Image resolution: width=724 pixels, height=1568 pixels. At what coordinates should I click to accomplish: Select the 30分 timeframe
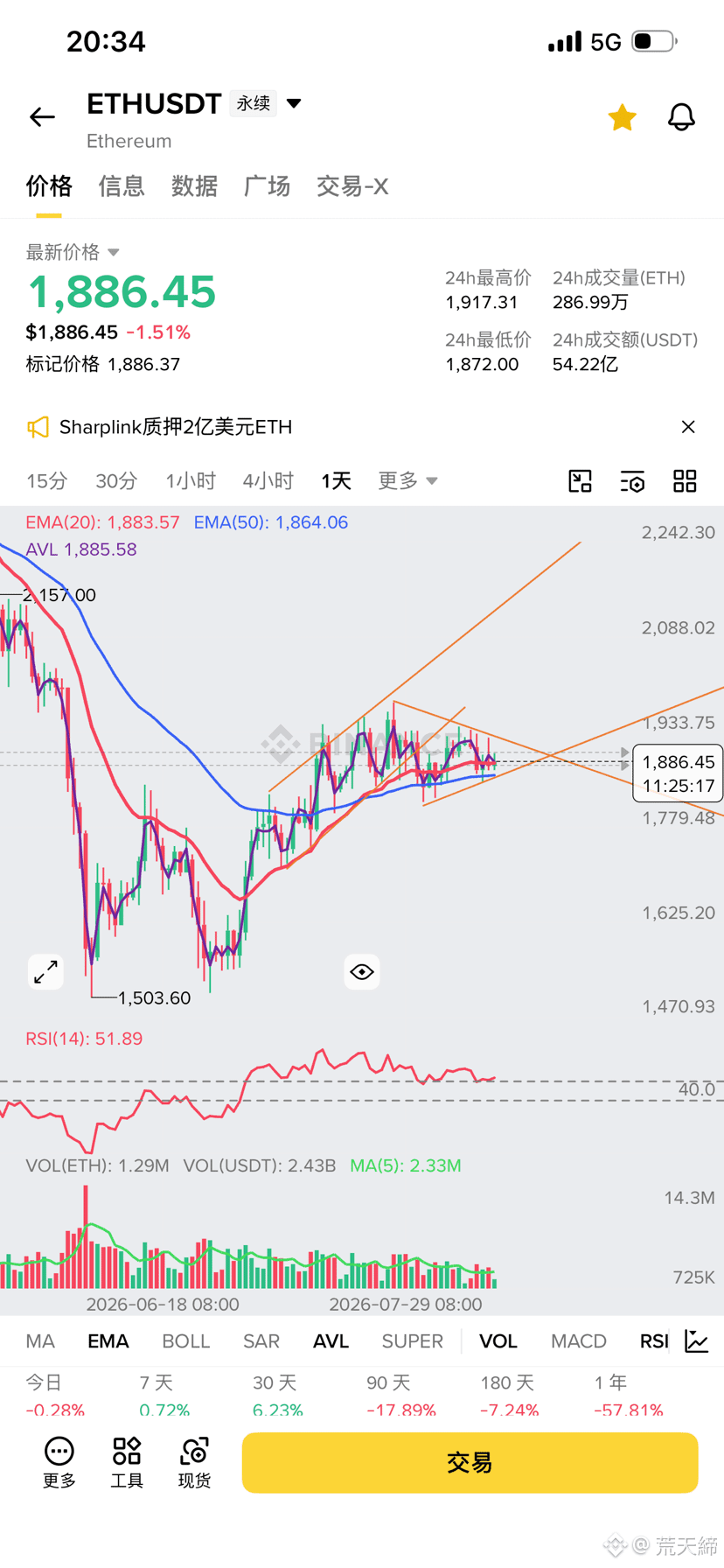pyautogui.click(x=116, y=480)
